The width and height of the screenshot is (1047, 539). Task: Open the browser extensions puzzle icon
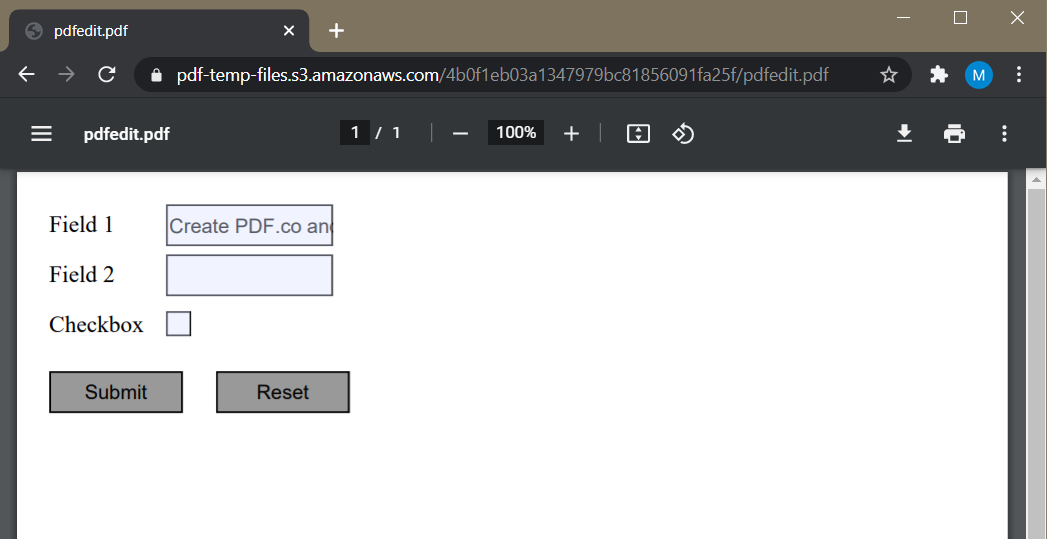coord(939,75)
